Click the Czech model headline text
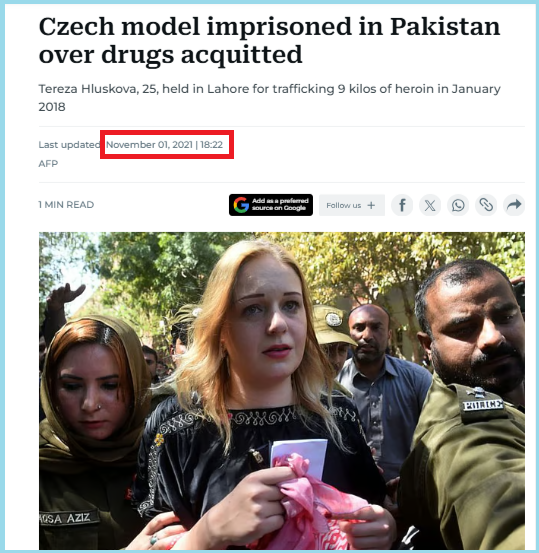The width and height of the screenshot is (539, 553). point(269,41)
